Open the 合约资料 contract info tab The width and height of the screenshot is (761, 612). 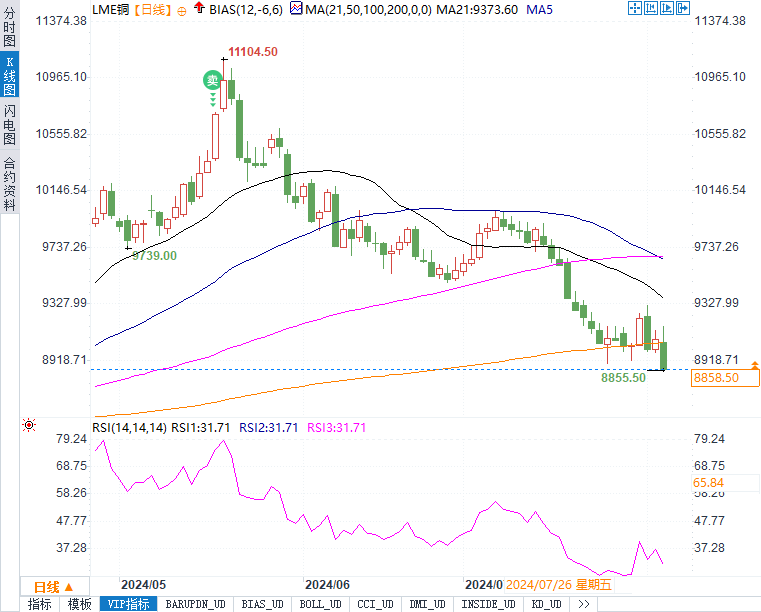tap(9, 183)
